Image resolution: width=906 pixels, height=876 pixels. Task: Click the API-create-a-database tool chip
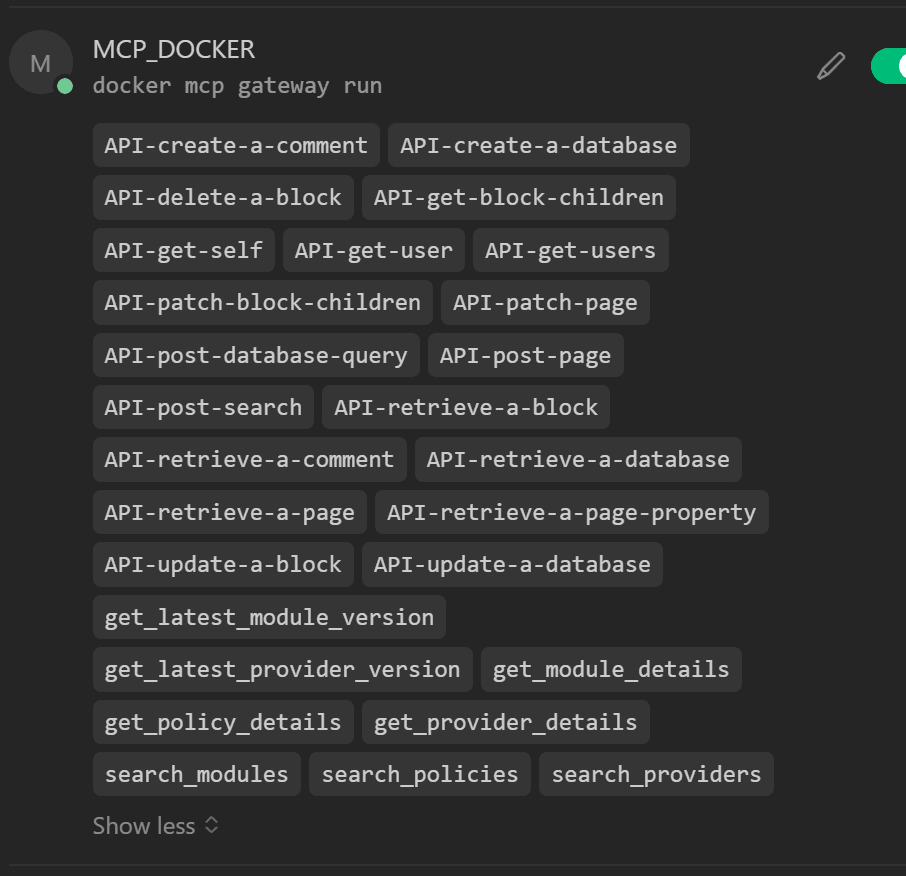tap(538, 145)
